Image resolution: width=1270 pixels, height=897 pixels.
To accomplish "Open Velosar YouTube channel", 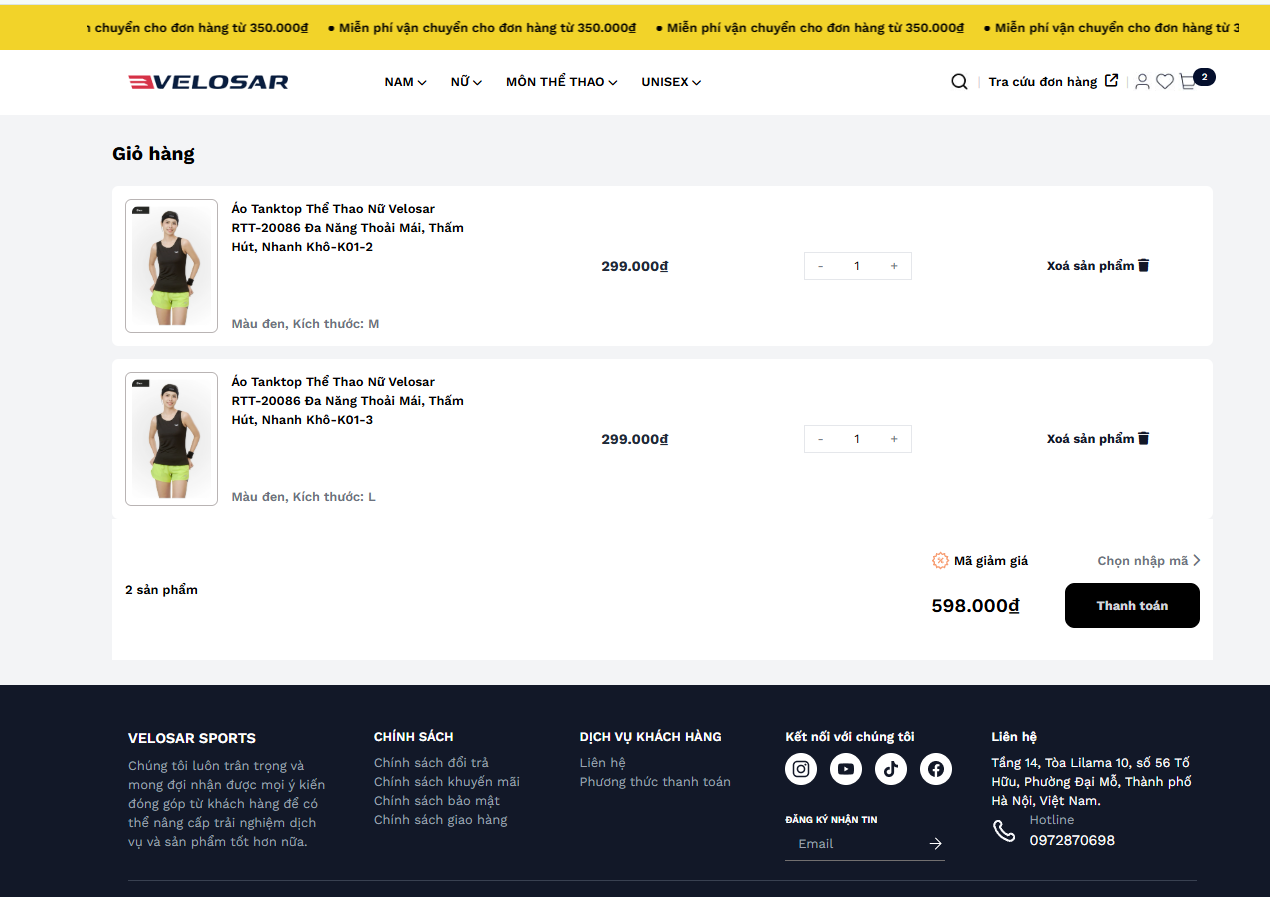I will 846,769.
